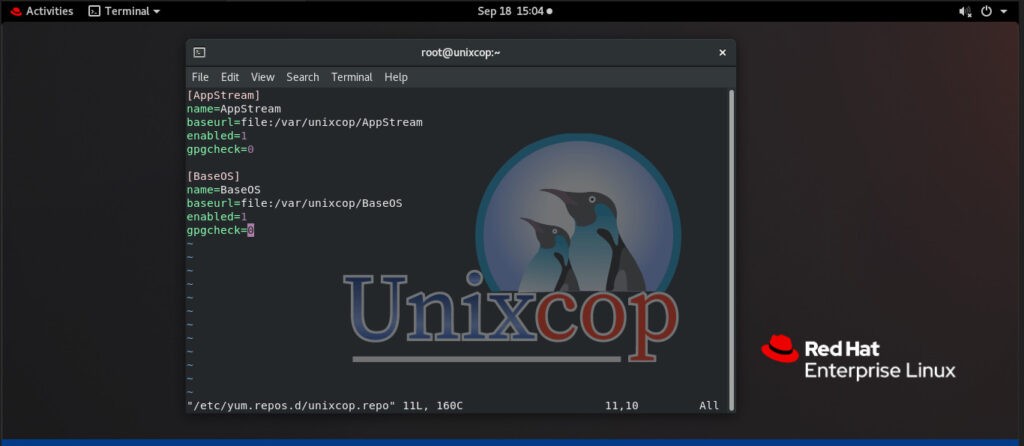Click the root@unixcop:~ window title

click(x=460, y=53)
